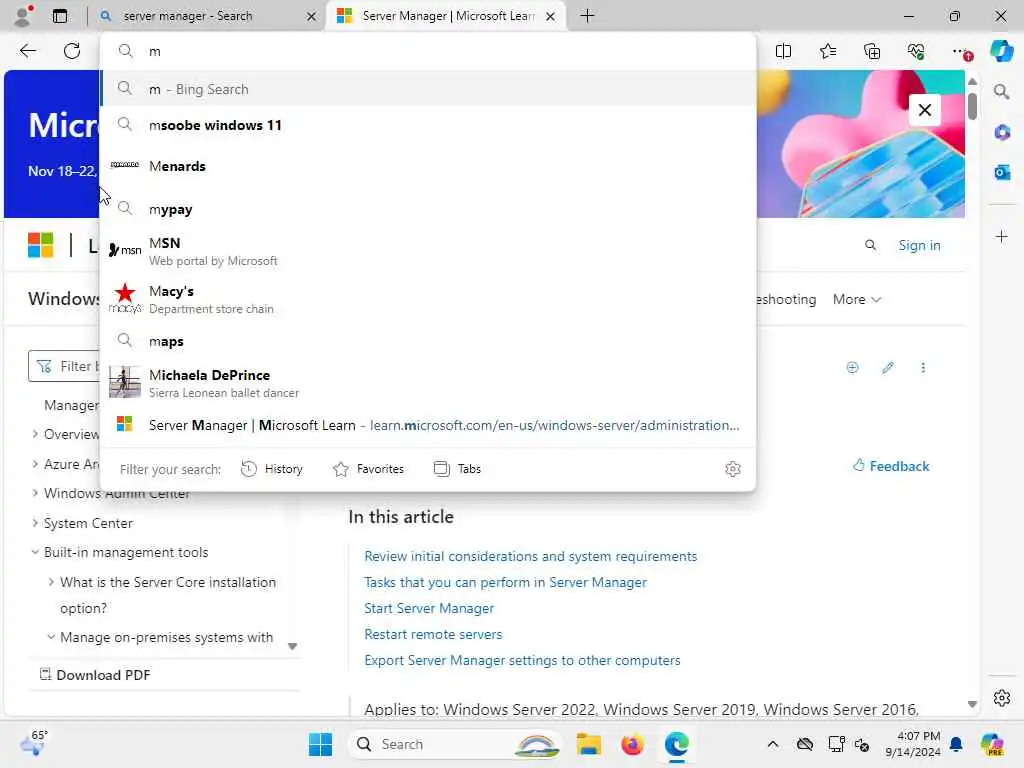Open Restart remote servers link
This screenshot has width=1024, height=768.
pyautogui.click(x=433, y=634)
